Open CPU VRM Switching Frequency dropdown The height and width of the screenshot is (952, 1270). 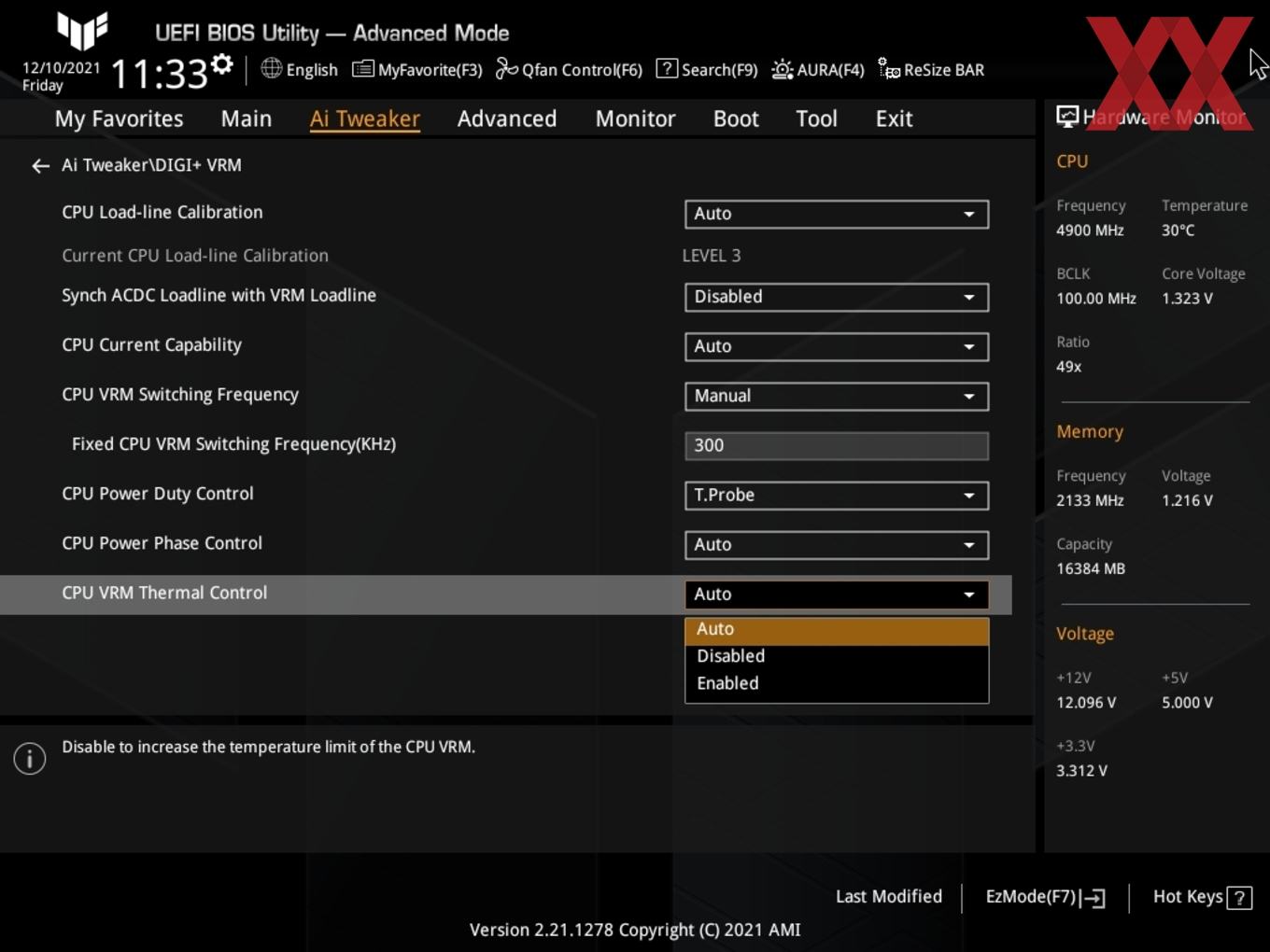pyautogui.click(x=837, y=396)
